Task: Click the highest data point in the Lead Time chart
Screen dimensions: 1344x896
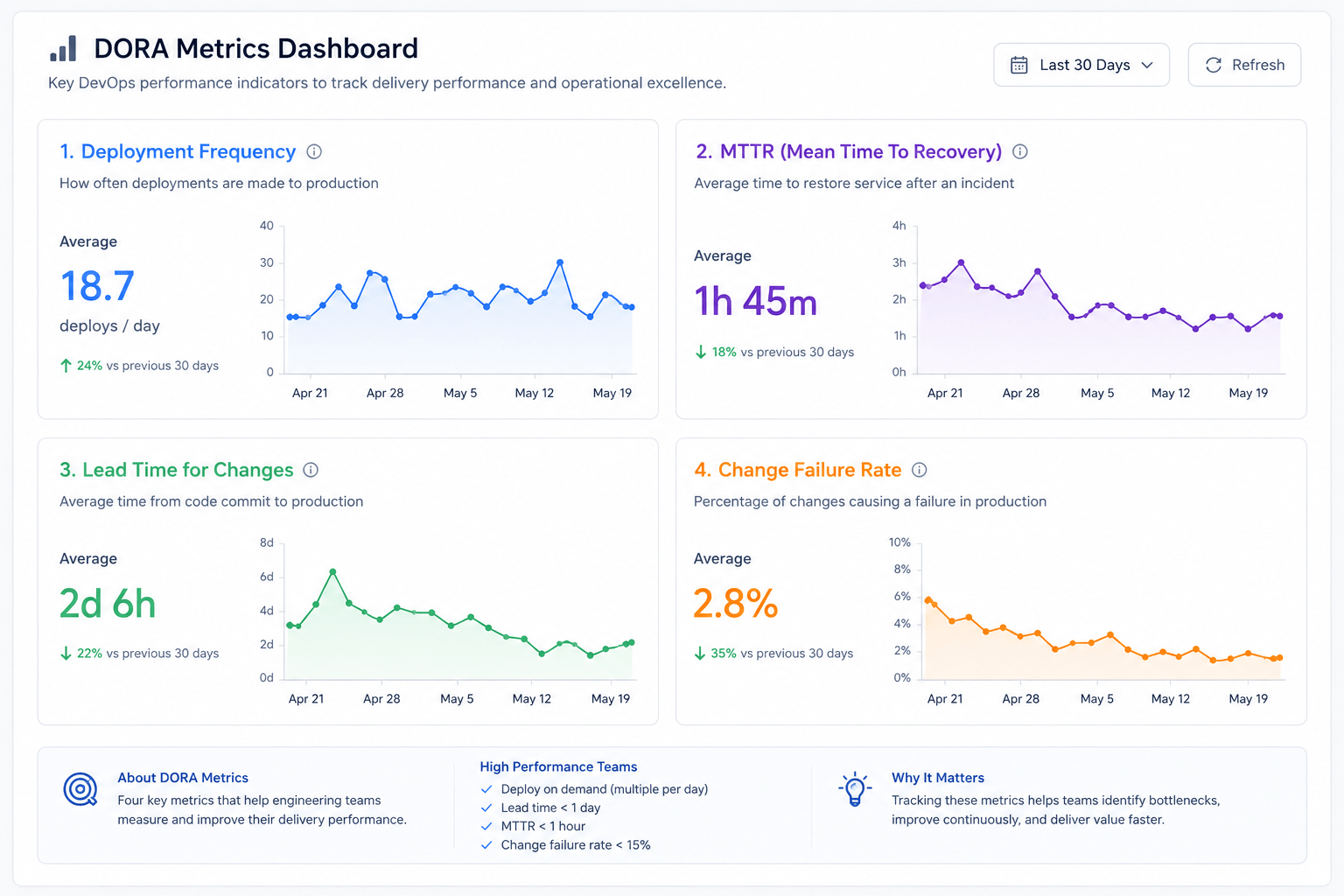Action: tap(333, 572)
